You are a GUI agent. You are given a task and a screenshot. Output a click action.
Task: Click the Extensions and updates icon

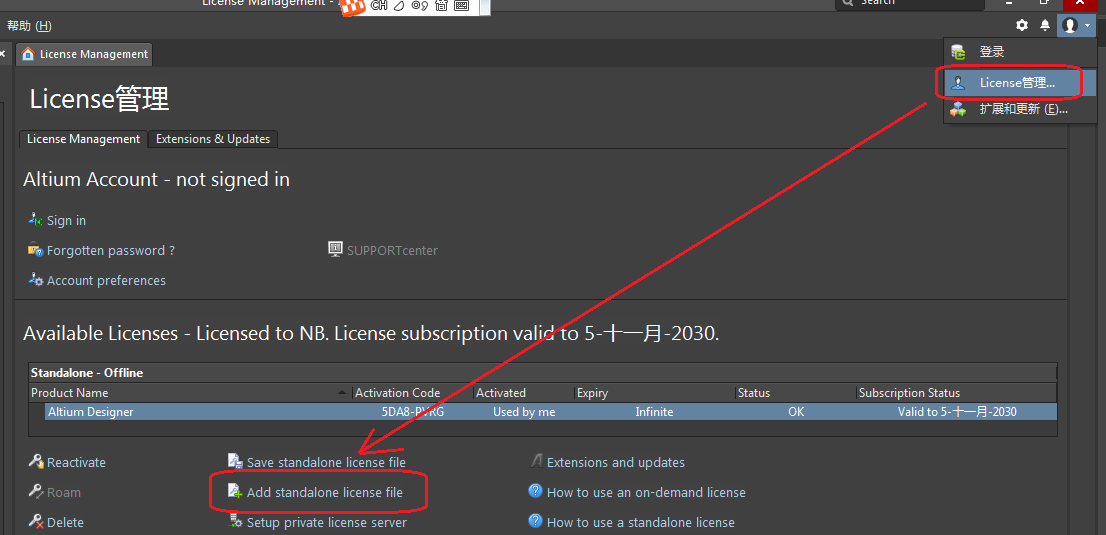[535, 462]
